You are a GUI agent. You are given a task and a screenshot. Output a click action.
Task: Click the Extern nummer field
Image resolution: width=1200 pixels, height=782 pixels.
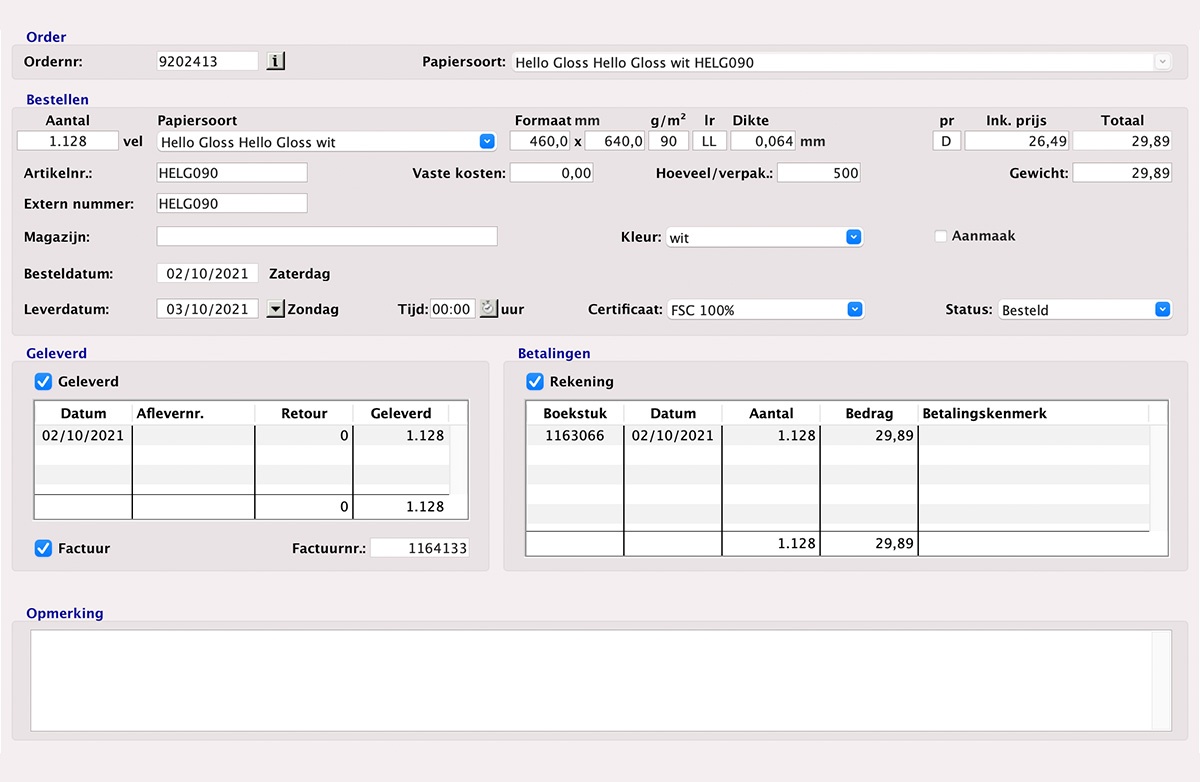click(x=232, y=203)
